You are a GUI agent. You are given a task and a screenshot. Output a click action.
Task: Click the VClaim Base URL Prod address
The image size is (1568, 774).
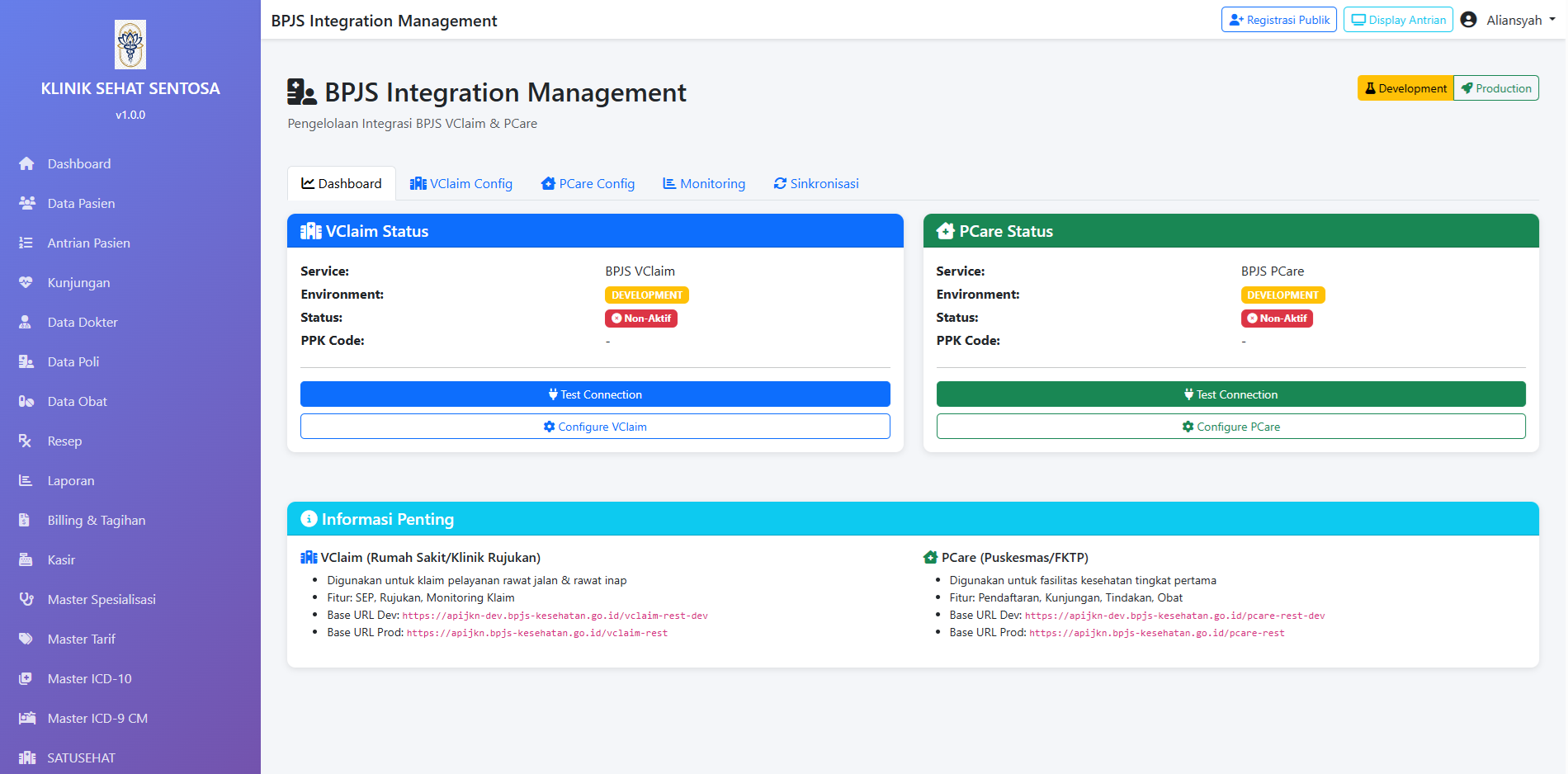[537, 633]
